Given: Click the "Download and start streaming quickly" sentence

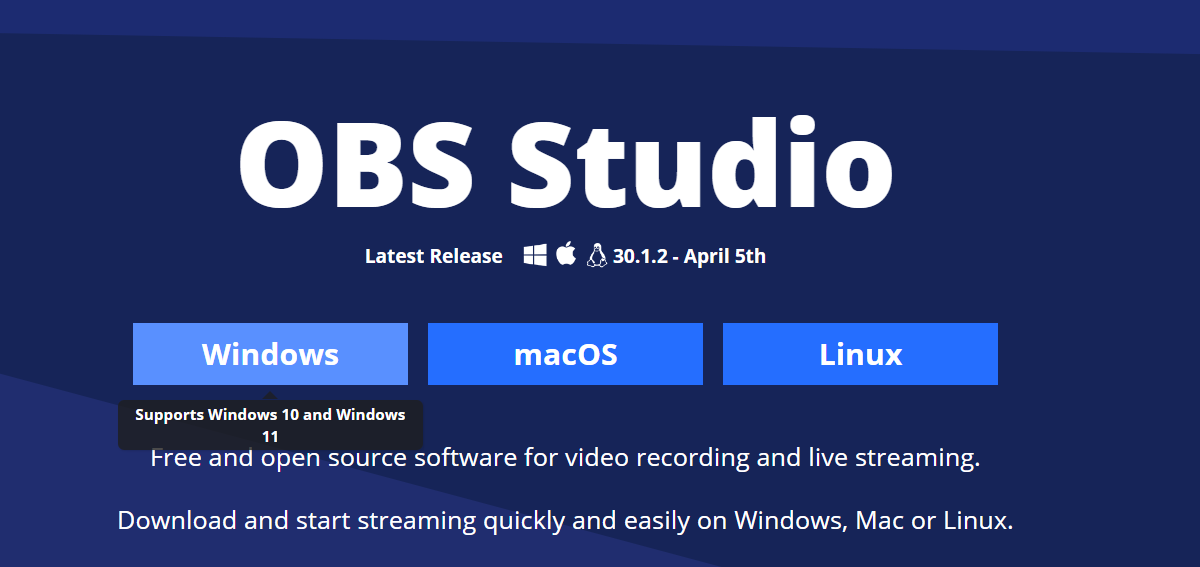Looking at the screenshot, I should pyautogui.click(x=565, y=521).
